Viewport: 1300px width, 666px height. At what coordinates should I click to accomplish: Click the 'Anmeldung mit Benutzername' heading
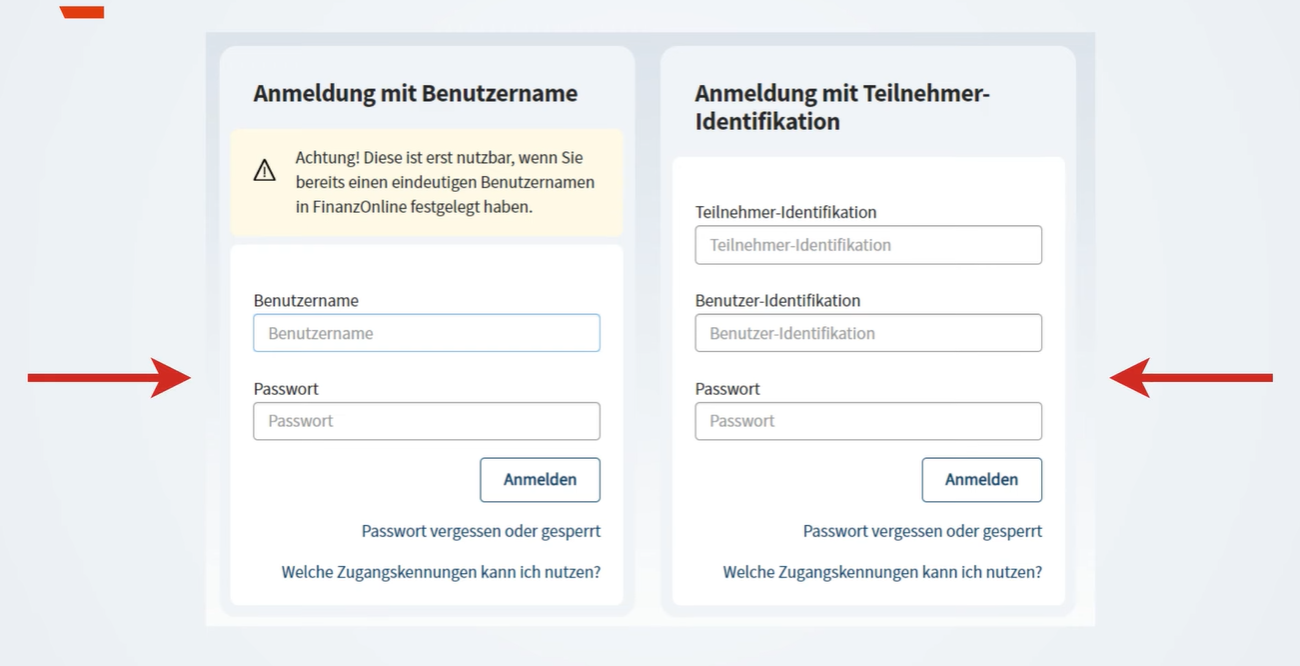415,93
